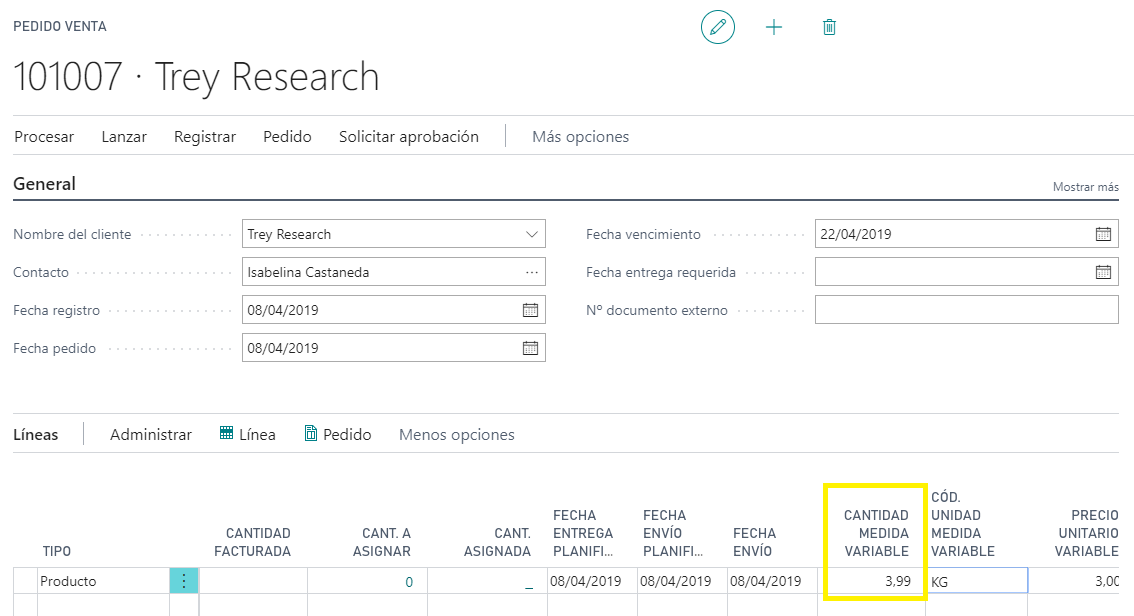Click the Líneas section heading
1134x616 pixels.
click(35, 435)
